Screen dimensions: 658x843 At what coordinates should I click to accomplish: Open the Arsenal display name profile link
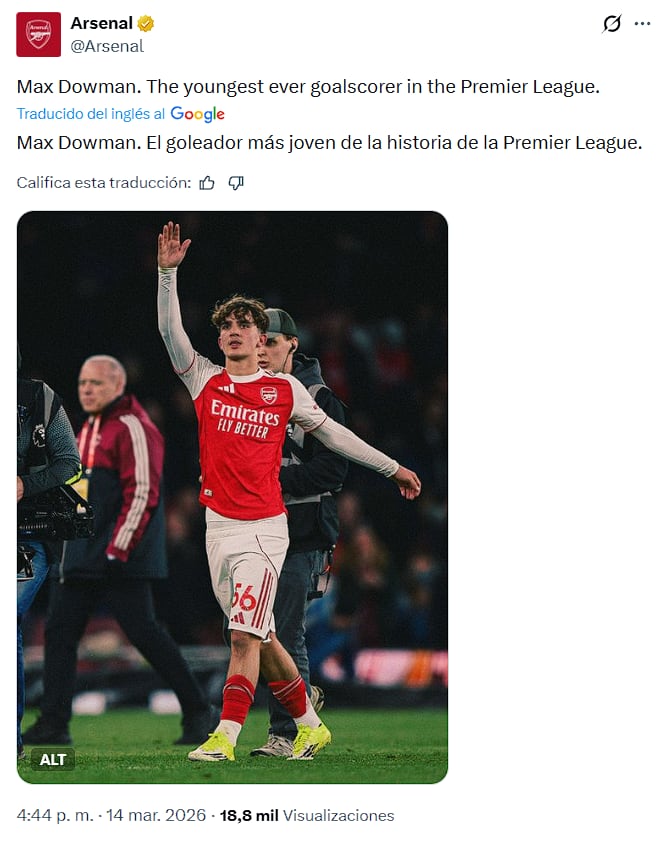101,24
